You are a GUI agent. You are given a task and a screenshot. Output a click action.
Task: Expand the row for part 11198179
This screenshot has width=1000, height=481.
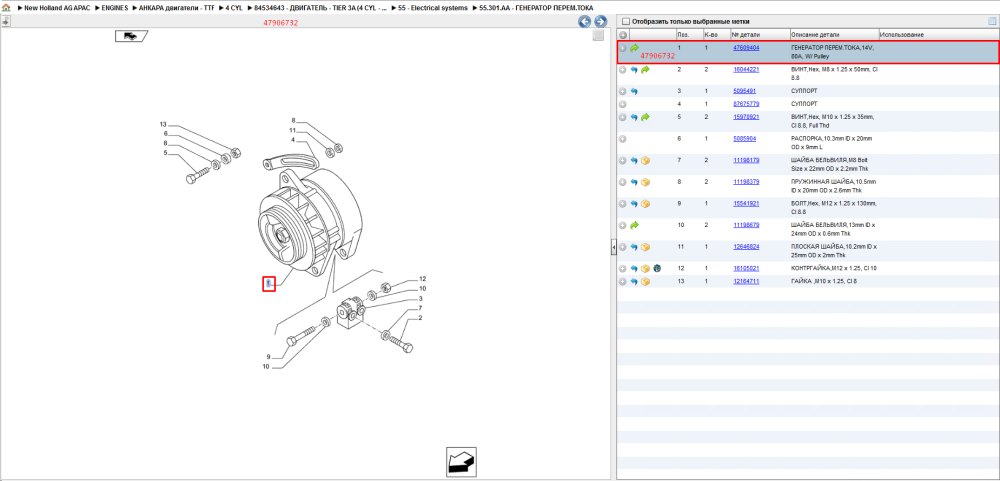[x=623, y=160]
